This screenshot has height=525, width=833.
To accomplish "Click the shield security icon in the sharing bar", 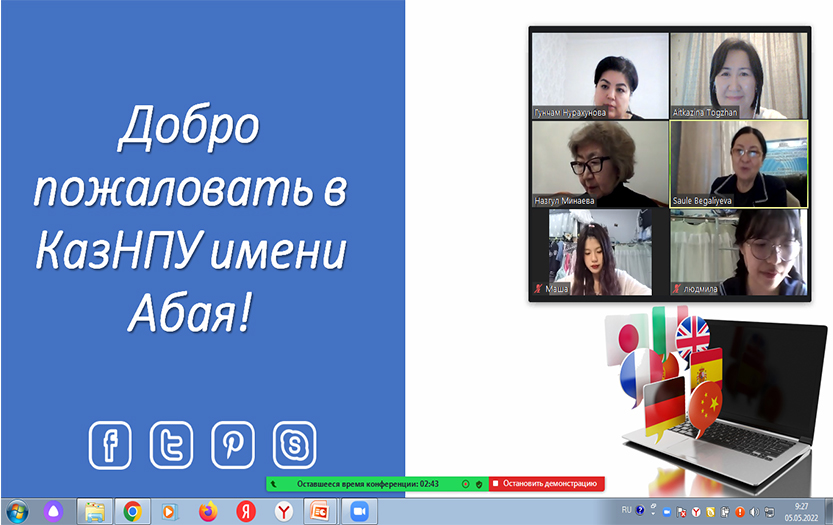I will point(480,484).
